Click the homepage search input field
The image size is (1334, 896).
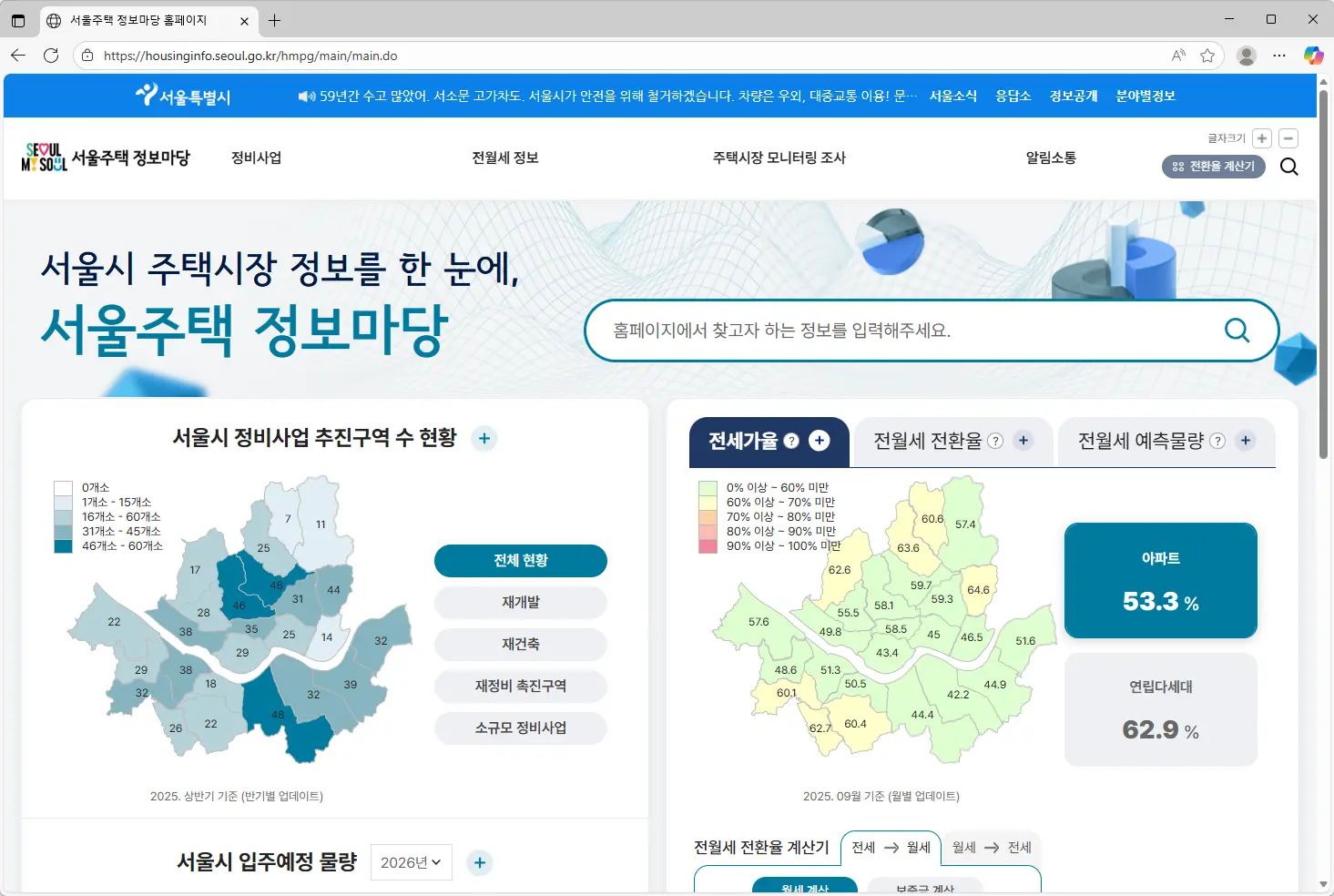pos(911,331)
